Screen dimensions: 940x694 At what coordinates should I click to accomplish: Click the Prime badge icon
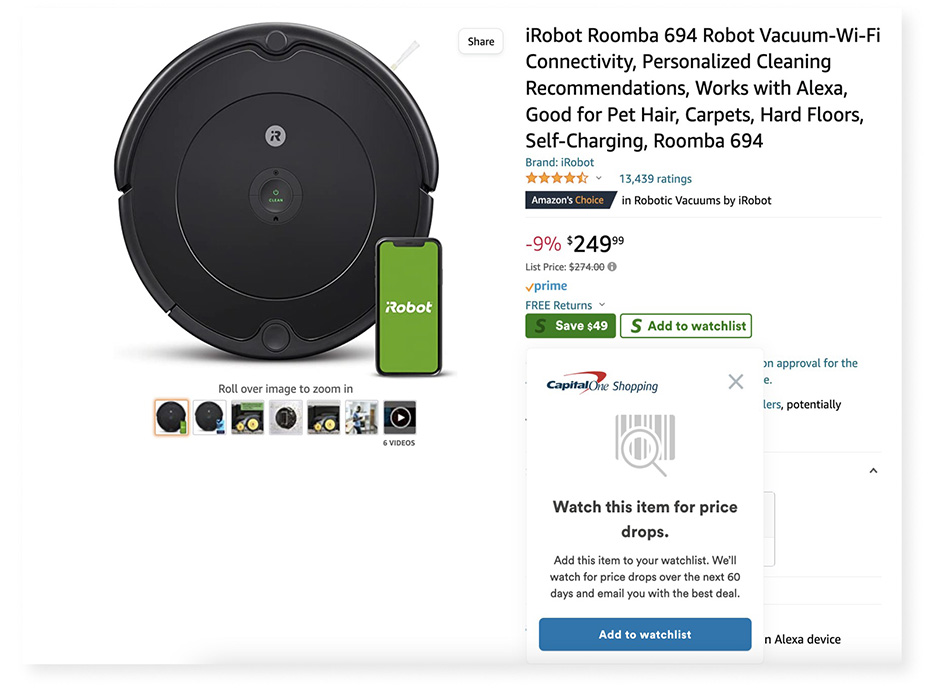click(x=546, y=286)
